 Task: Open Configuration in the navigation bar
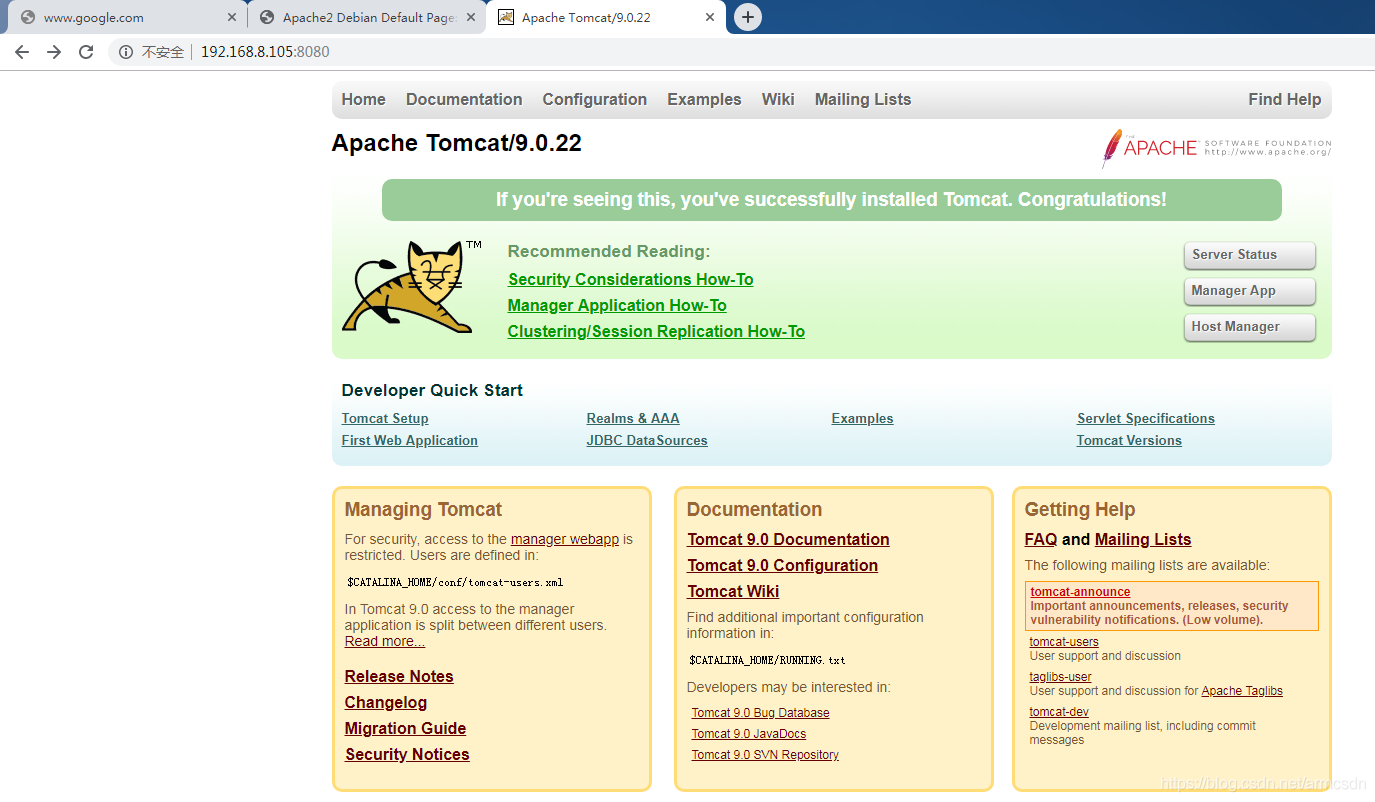[x=594, y=99]
